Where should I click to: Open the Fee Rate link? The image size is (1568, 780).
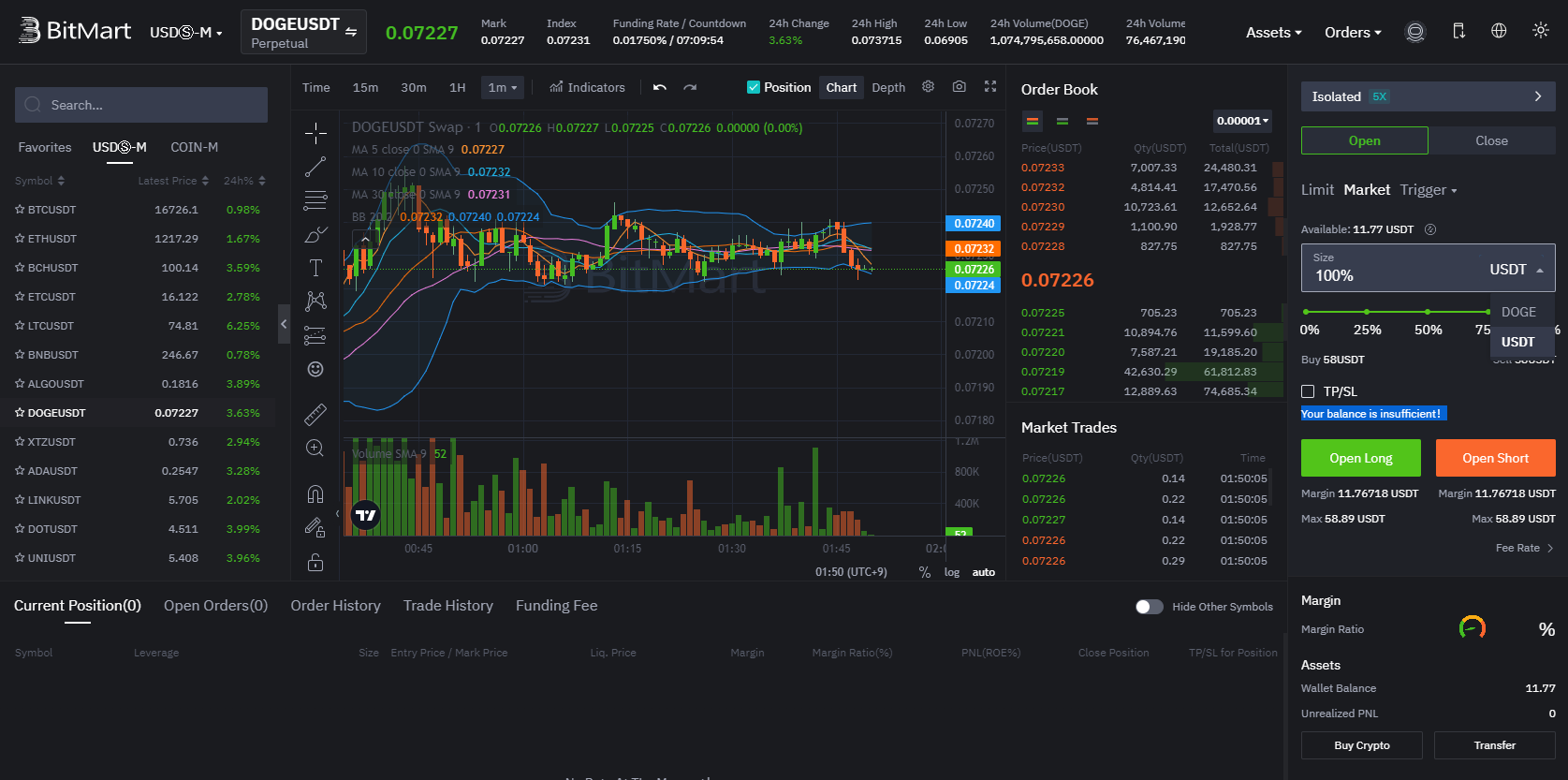click(x=1525, y=548)
